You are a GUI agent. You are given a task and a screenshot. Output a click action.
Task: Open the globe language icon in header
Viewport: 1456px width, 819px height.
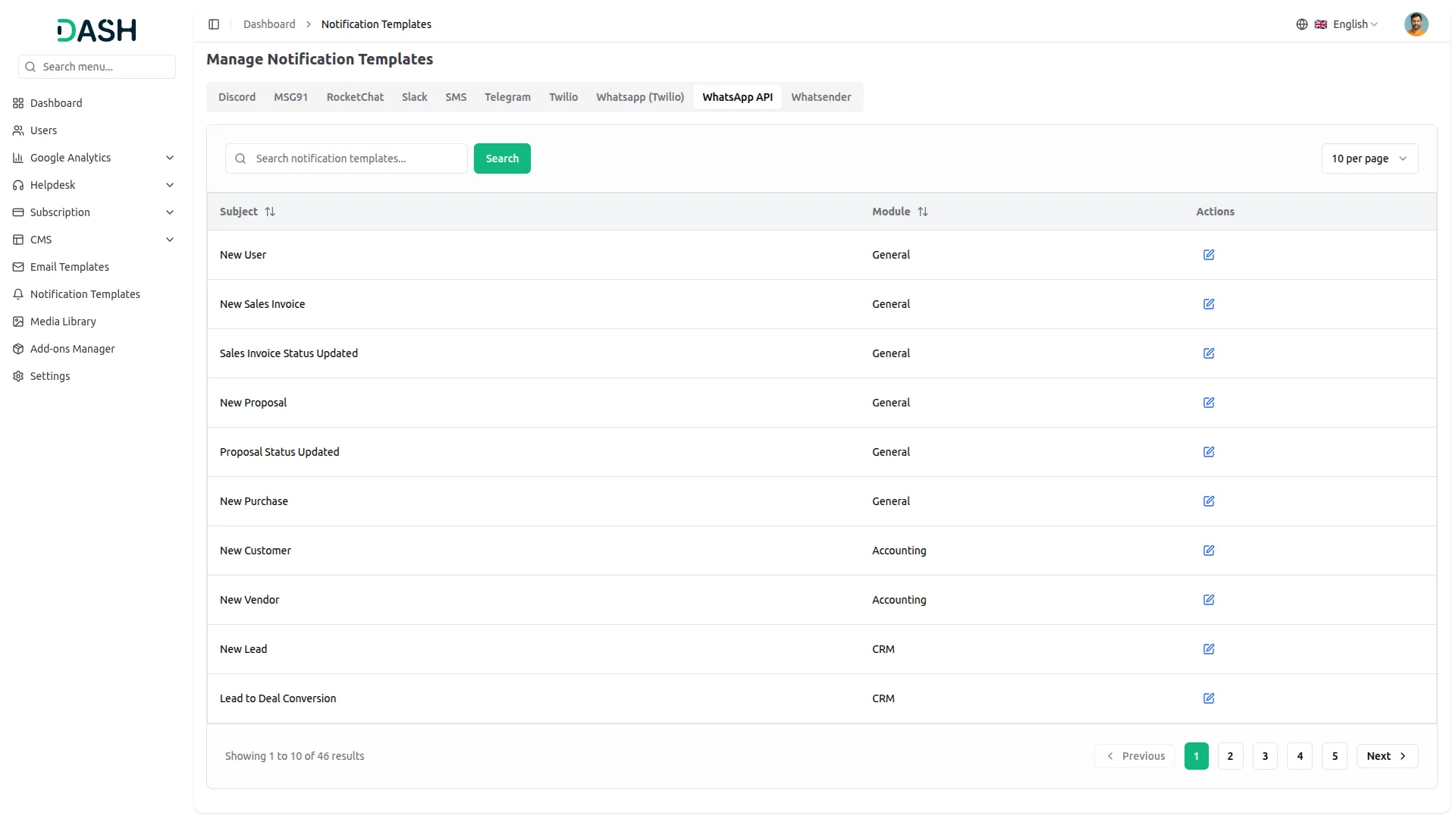1302,24
